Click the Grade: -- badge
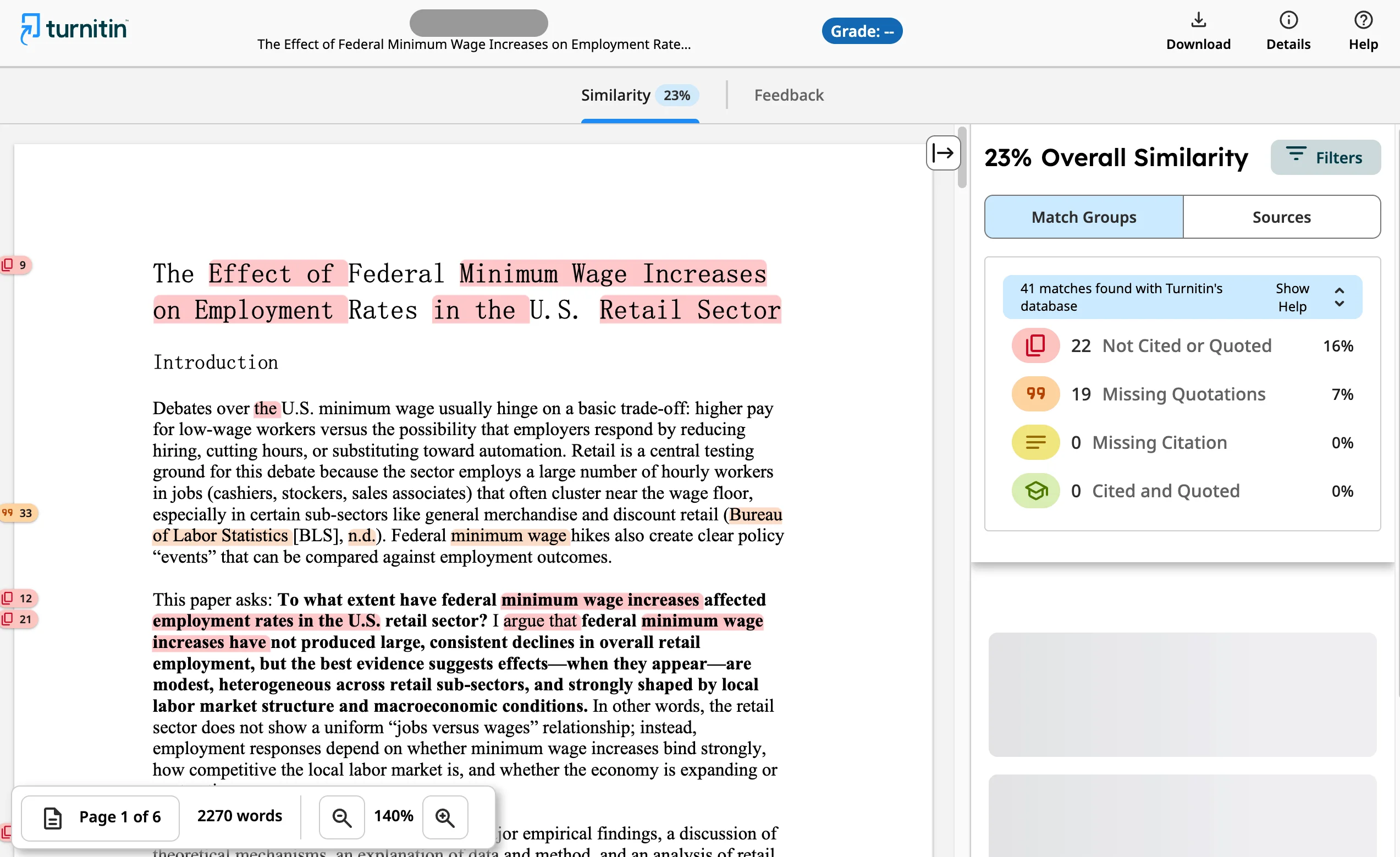This screenshot has height=857, width=1400. [x=862, y=31]
